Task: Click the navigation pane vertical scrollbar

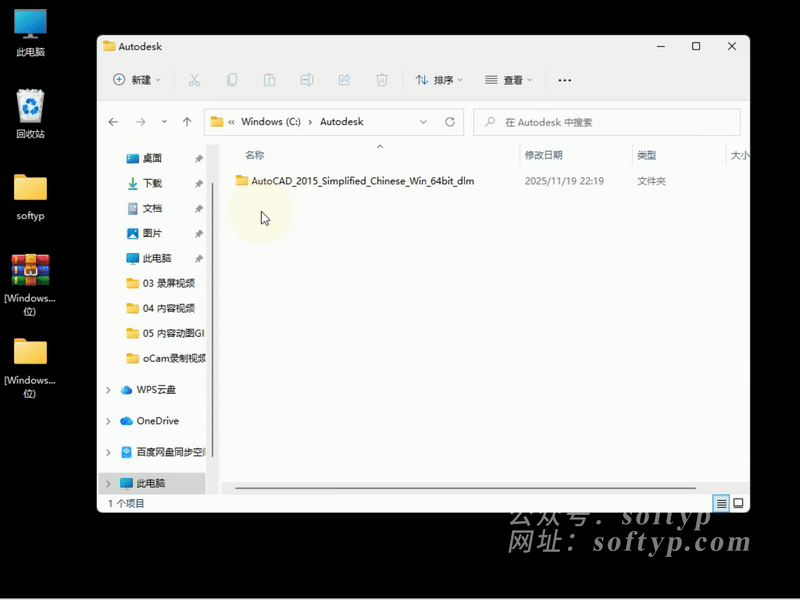Action: pos(212,320)
